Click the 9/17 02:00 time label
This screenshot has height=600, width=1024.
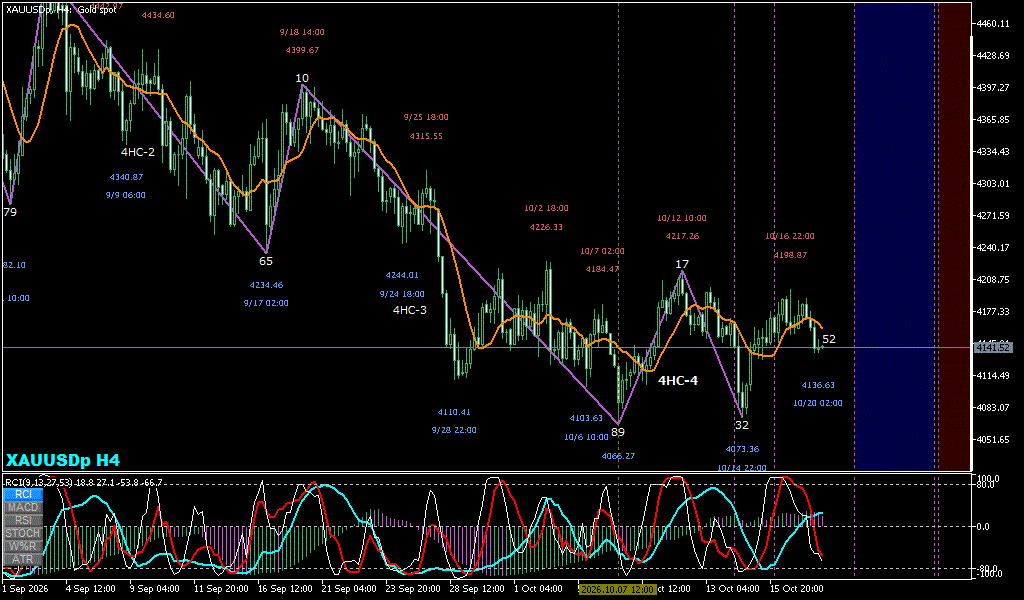click(x=266, y=304)
